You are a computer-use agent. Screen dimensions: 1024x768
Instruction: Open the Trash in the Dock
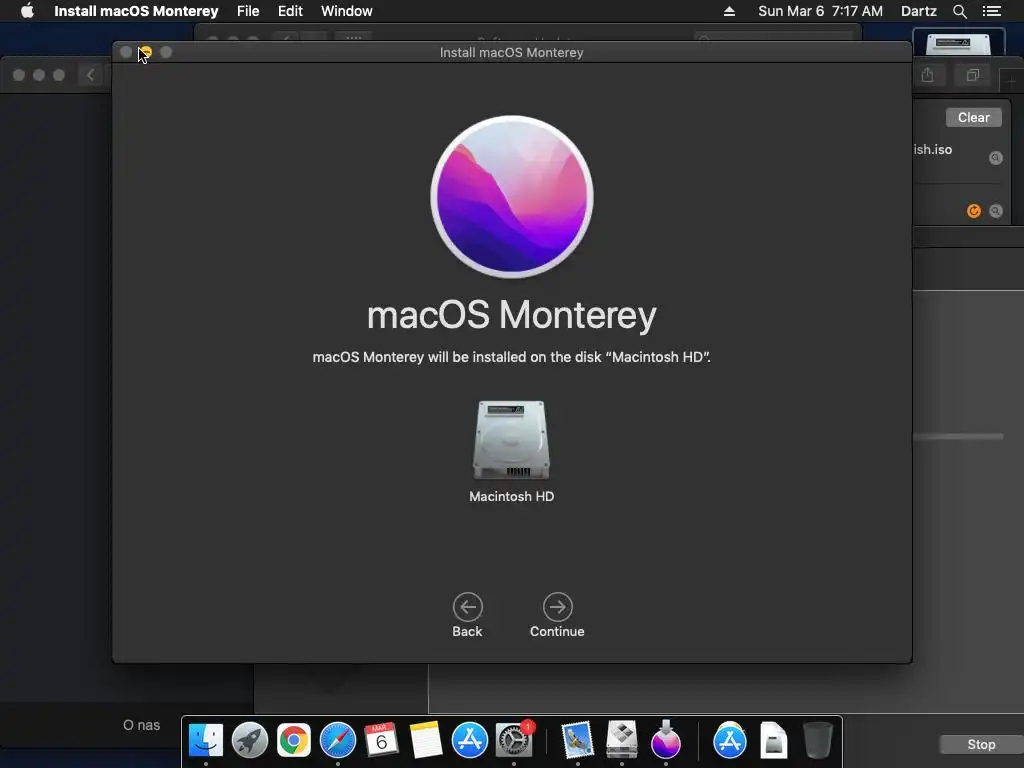coord(817,741)
